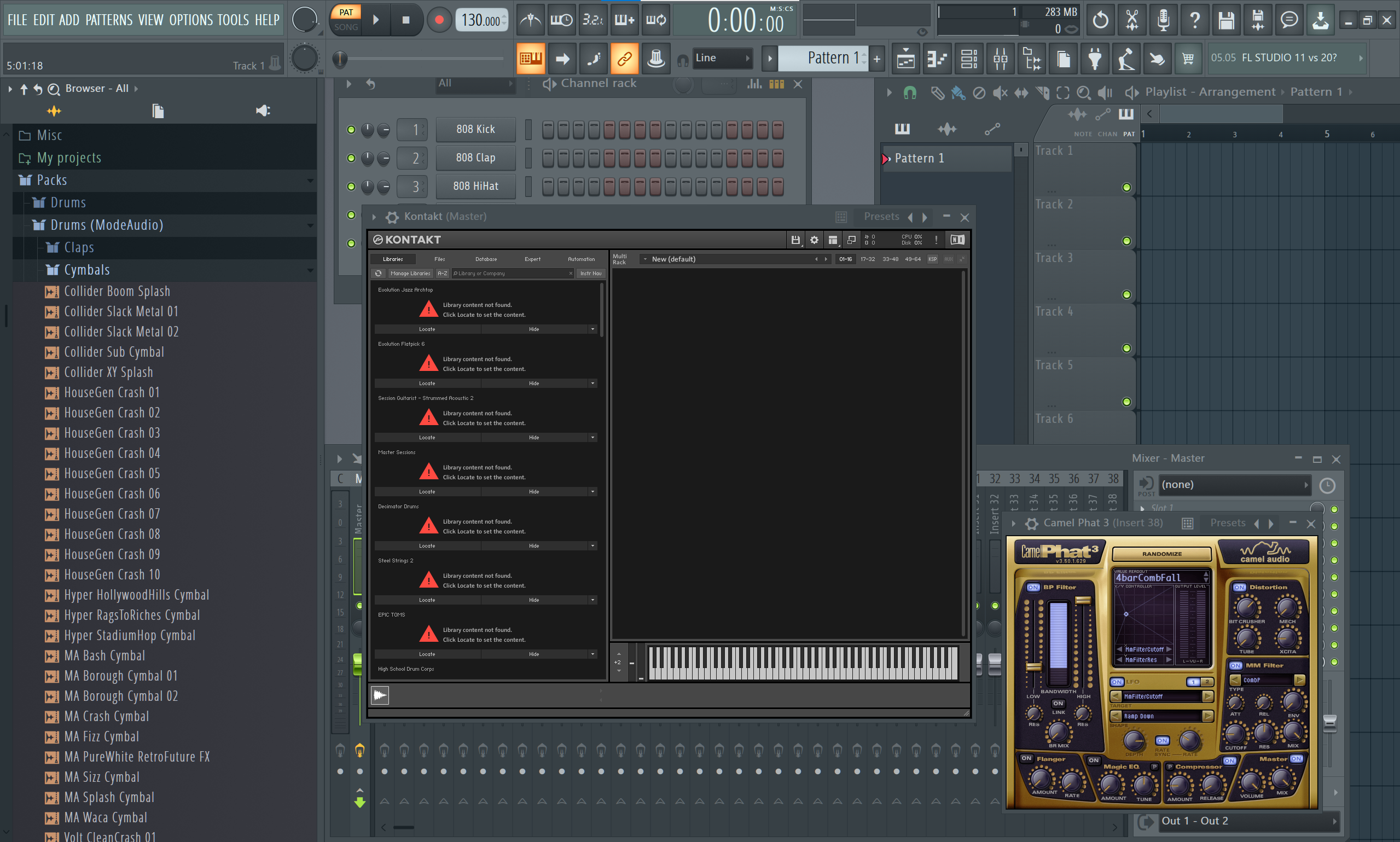Open the mixer view icon

[x=1000, y=59]
